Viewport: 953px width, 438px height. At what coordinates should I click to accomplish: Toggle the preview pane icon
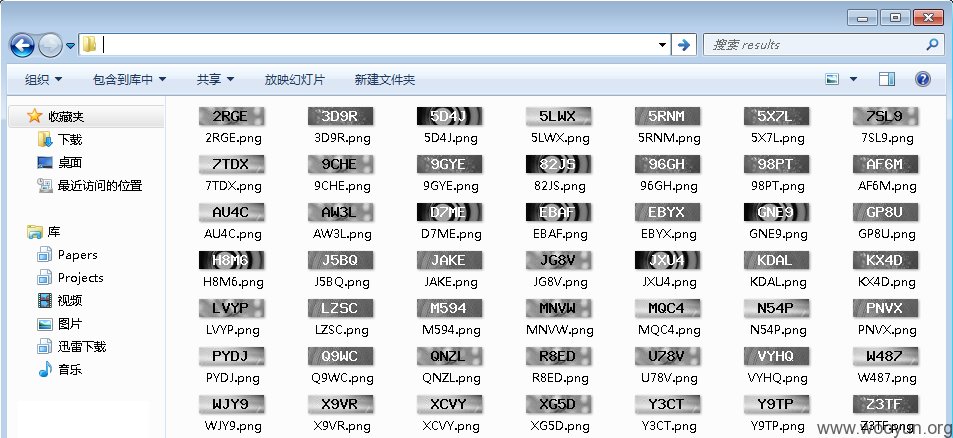[x=887, y=79]
